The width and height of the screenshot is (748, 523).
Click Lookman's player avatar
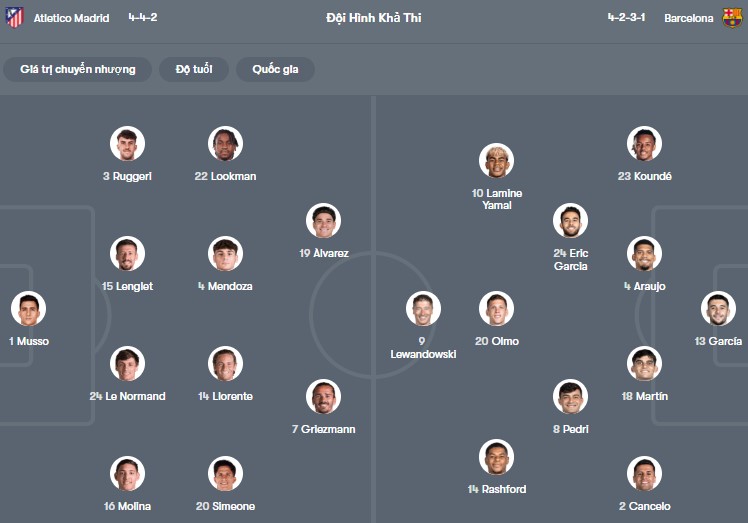(225, 144)
